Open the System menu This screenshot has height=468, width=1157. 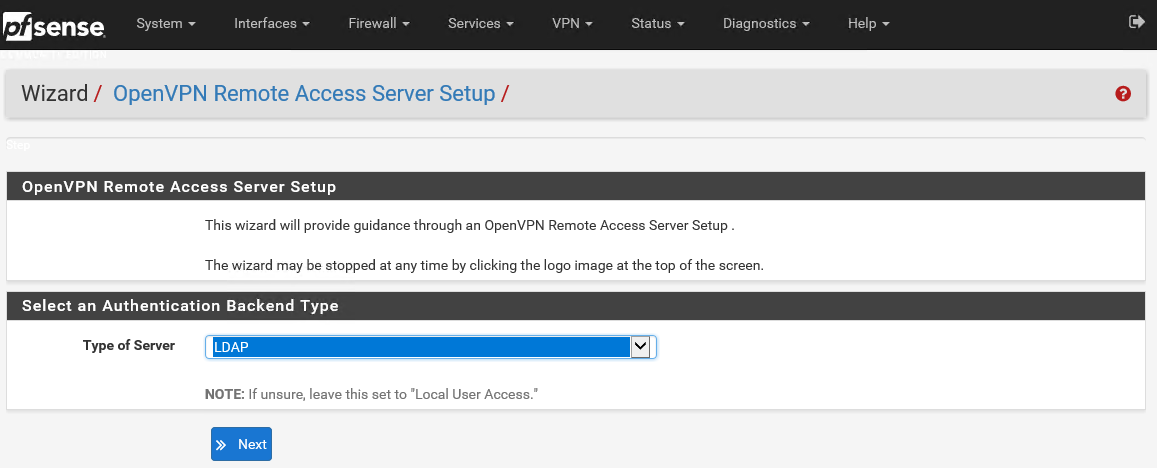(165, 23)
